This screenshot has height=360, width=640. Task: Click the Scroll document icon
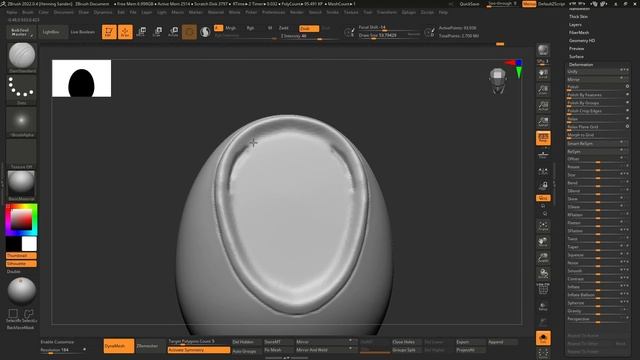[x=543, y=74]
